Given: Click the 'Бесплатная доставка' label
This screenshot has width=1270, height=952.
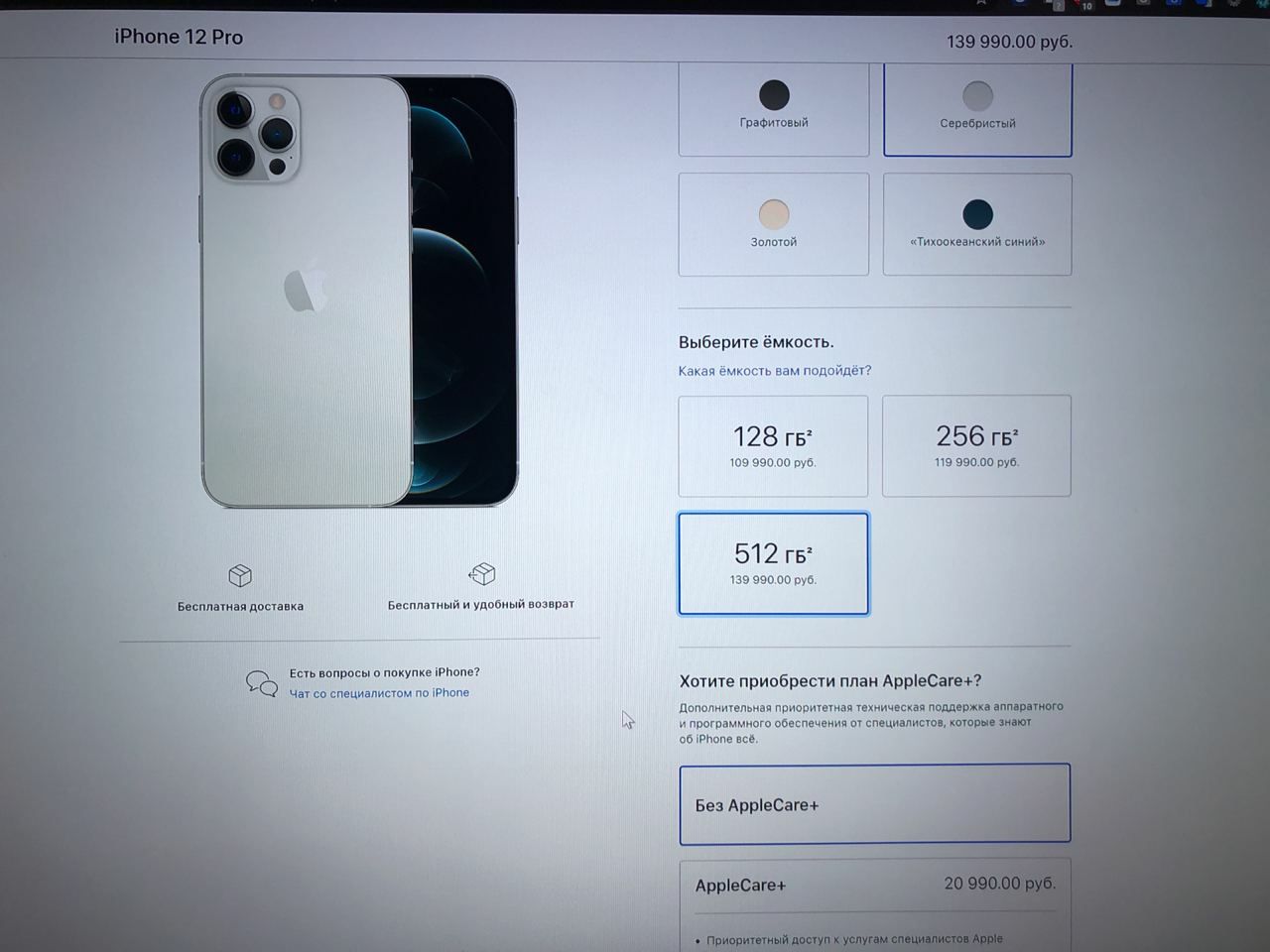Looking at the screenshot, I should [x=240, y=606].
